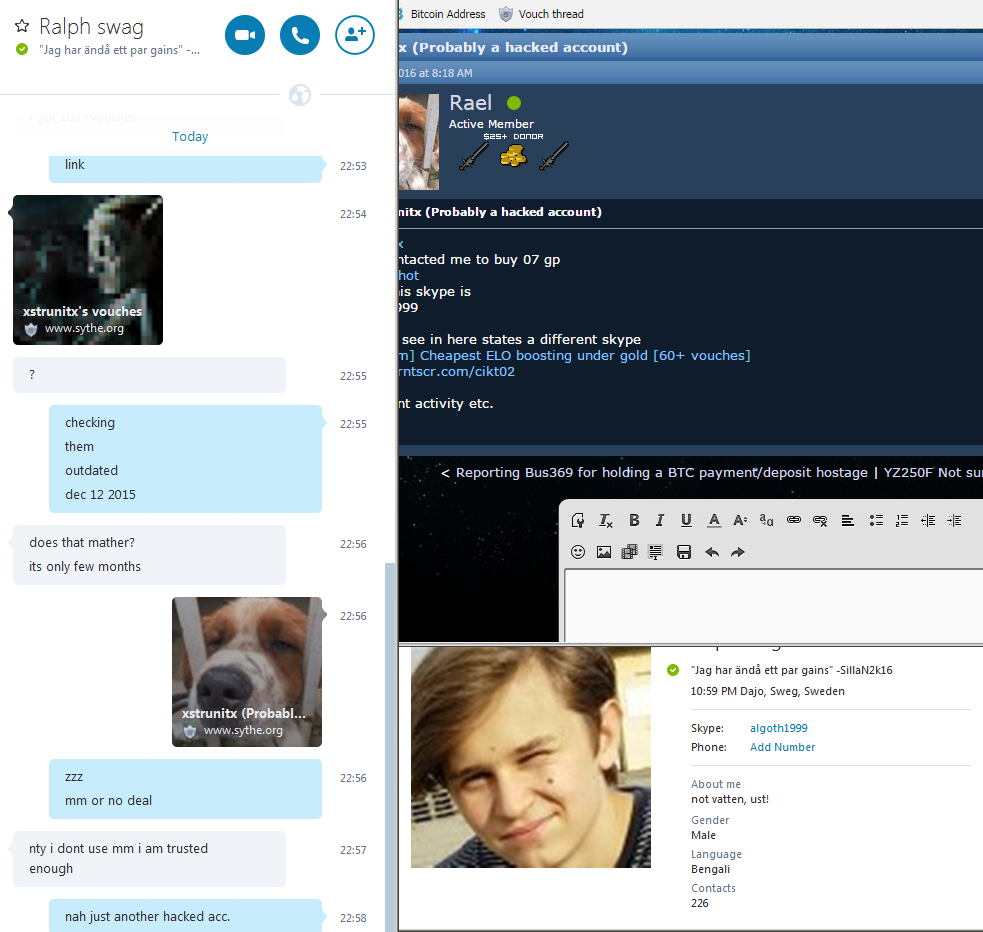Viewport: 983px width, 932px height.
Task: Indent the text in the editor
Action: pyautogui.click(x=954, y=520)
